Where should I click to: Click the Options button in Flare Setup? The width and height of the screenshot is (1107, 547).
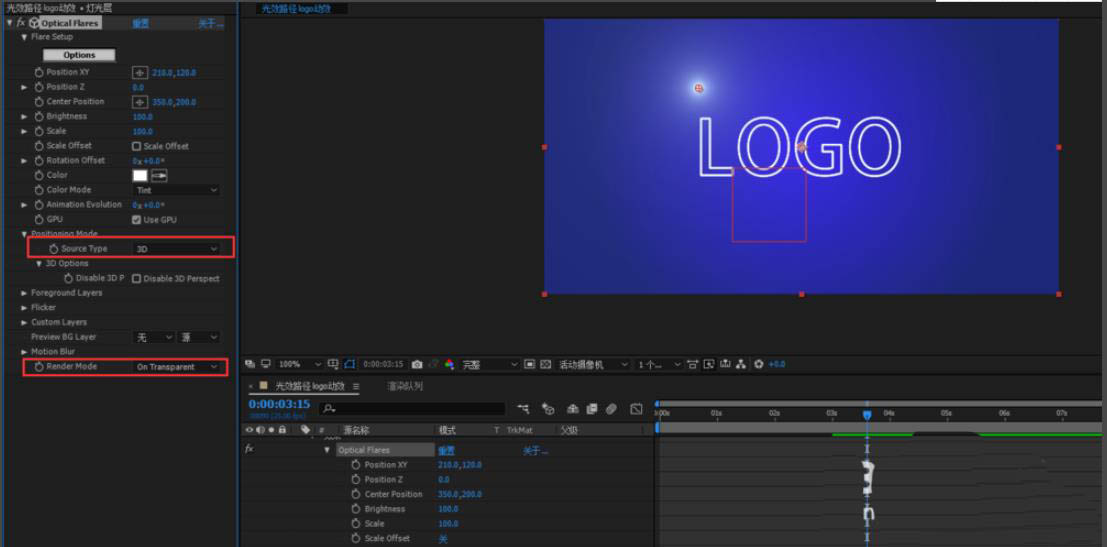[79, 56]
